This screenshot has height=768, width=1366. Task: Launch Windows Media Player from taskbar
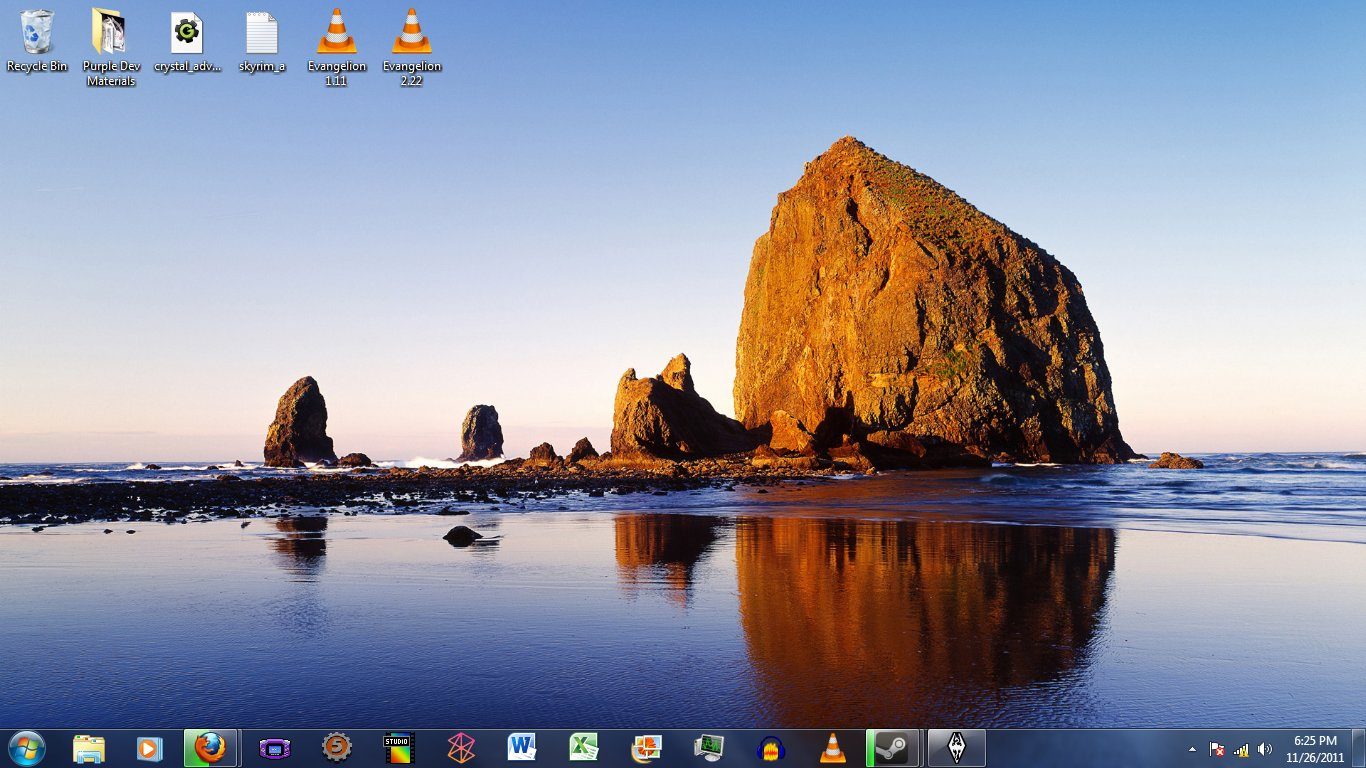[149, 748]
